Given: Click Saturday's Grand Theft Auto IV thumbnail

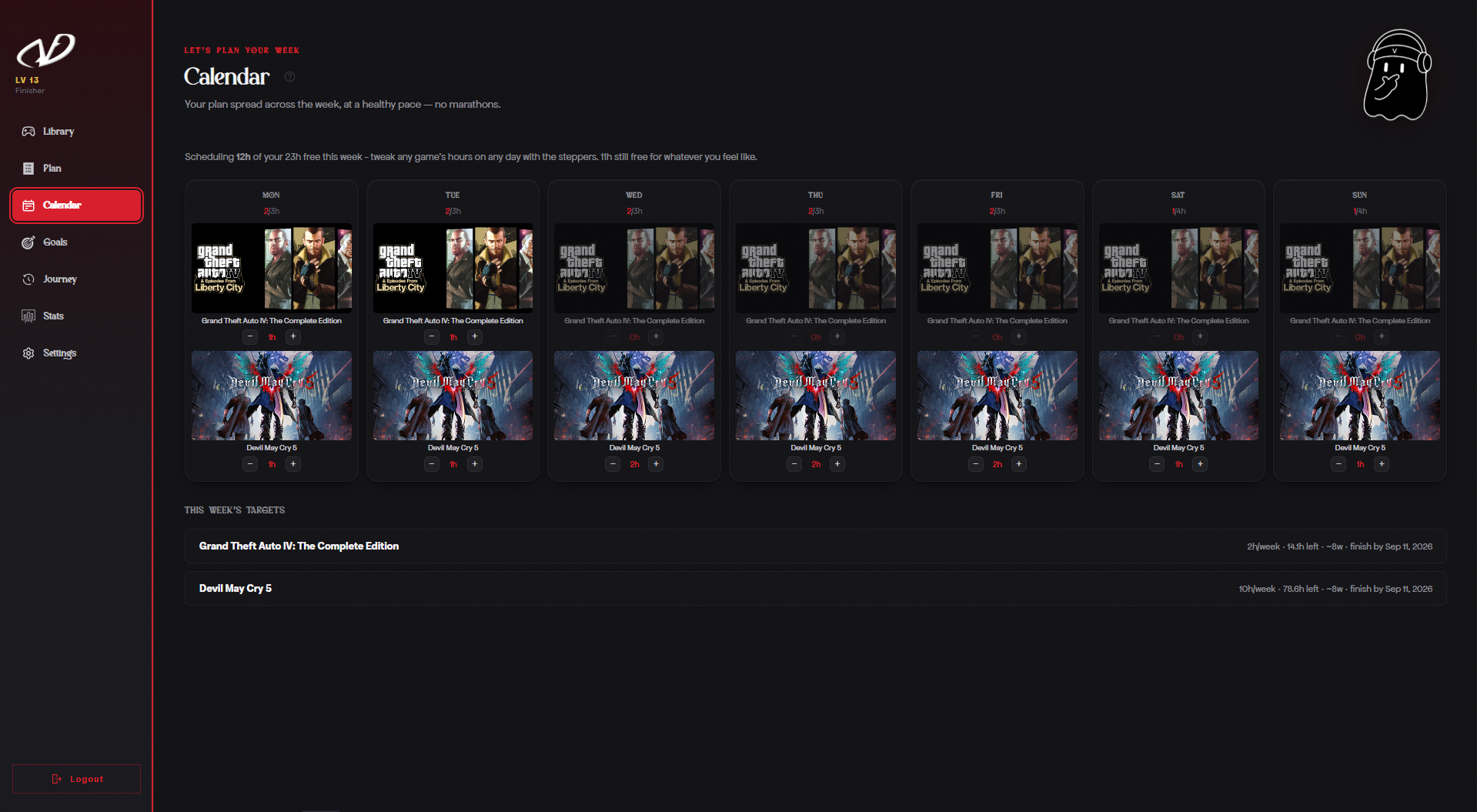Looking at the screenshot, I should pyautogui.click(x=1178, y=268).
